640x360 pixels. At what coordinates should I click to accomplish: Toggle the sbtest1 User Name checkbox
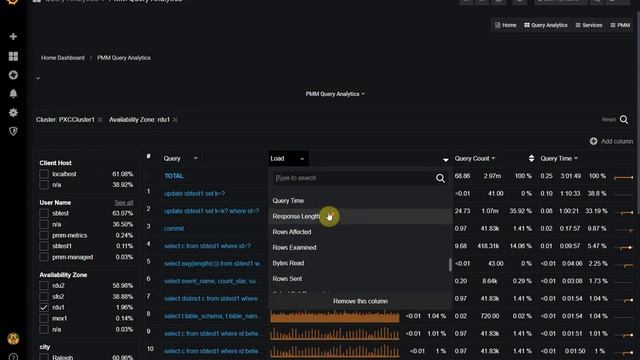[44, 246]
